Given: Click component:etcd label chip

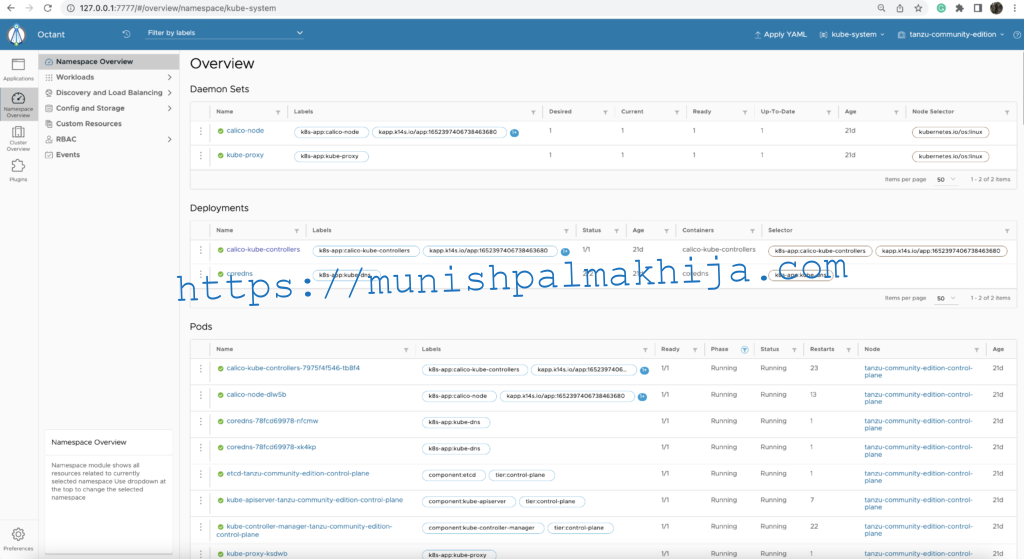Looking at the screenshot, I should (x=453, y=475).
